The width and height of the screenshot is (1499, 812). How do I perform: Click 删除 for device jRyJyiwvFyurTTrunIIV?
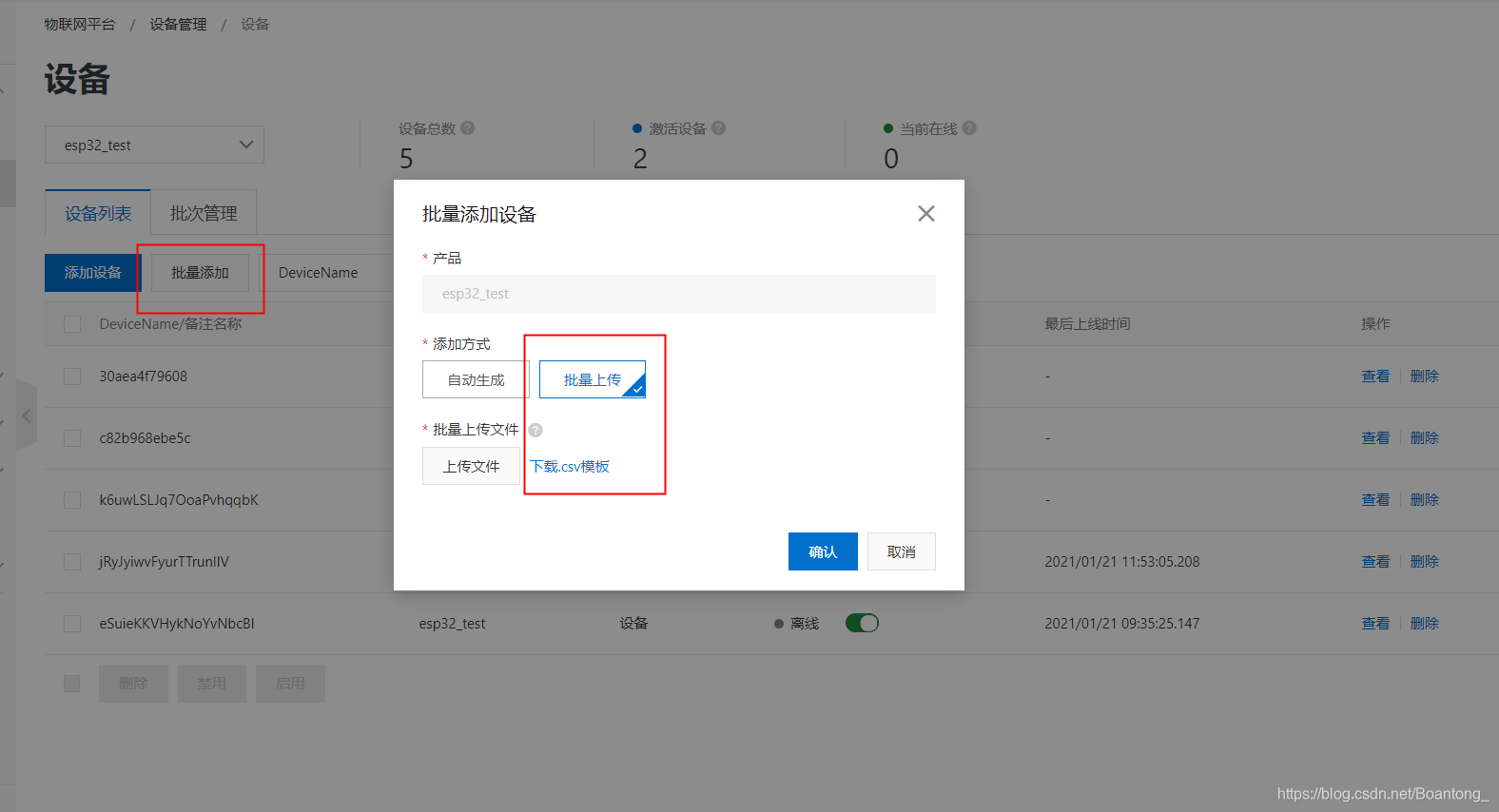1424,562
